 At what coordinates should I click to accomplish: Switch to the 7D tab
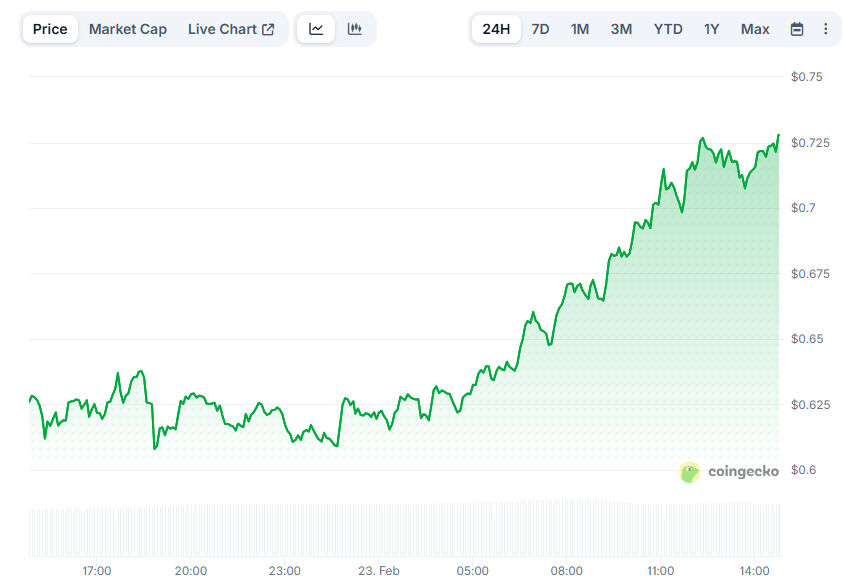pyautogui.click(x=539, y=29)
